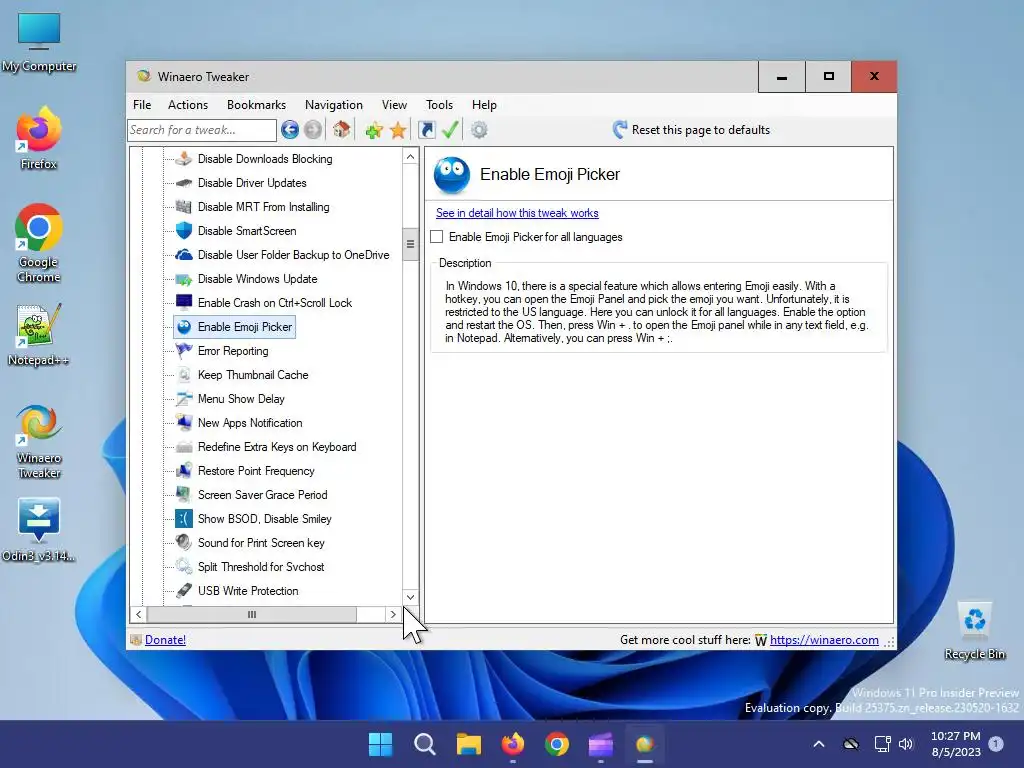Click the Back navigation arrow in toolbar
Image resolution: width=1024 pixels, height=768 pixels.
pyautogui.click(x=290, y=130)
